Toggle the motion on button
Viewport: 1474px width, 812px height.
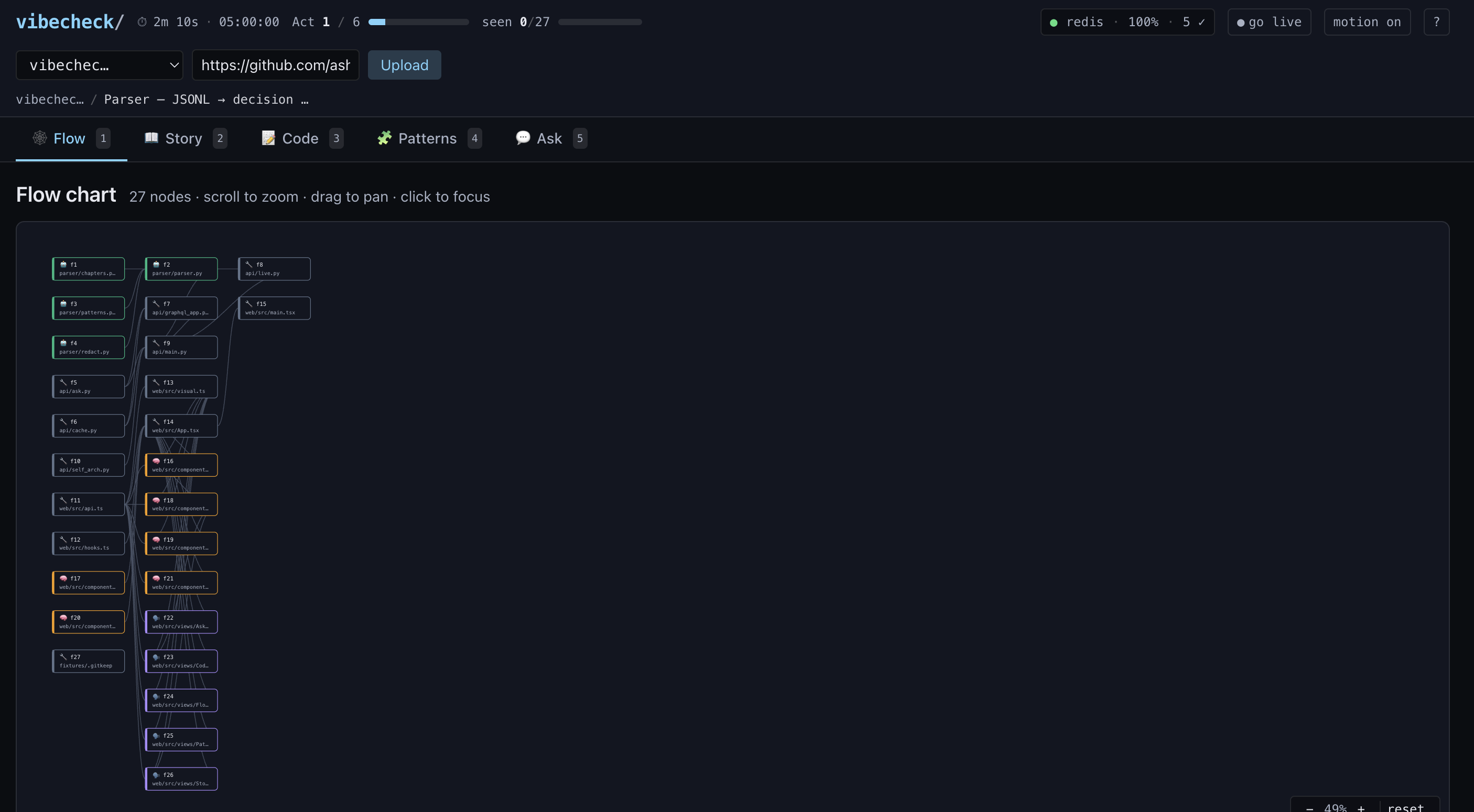click(x=1367, y=23)
